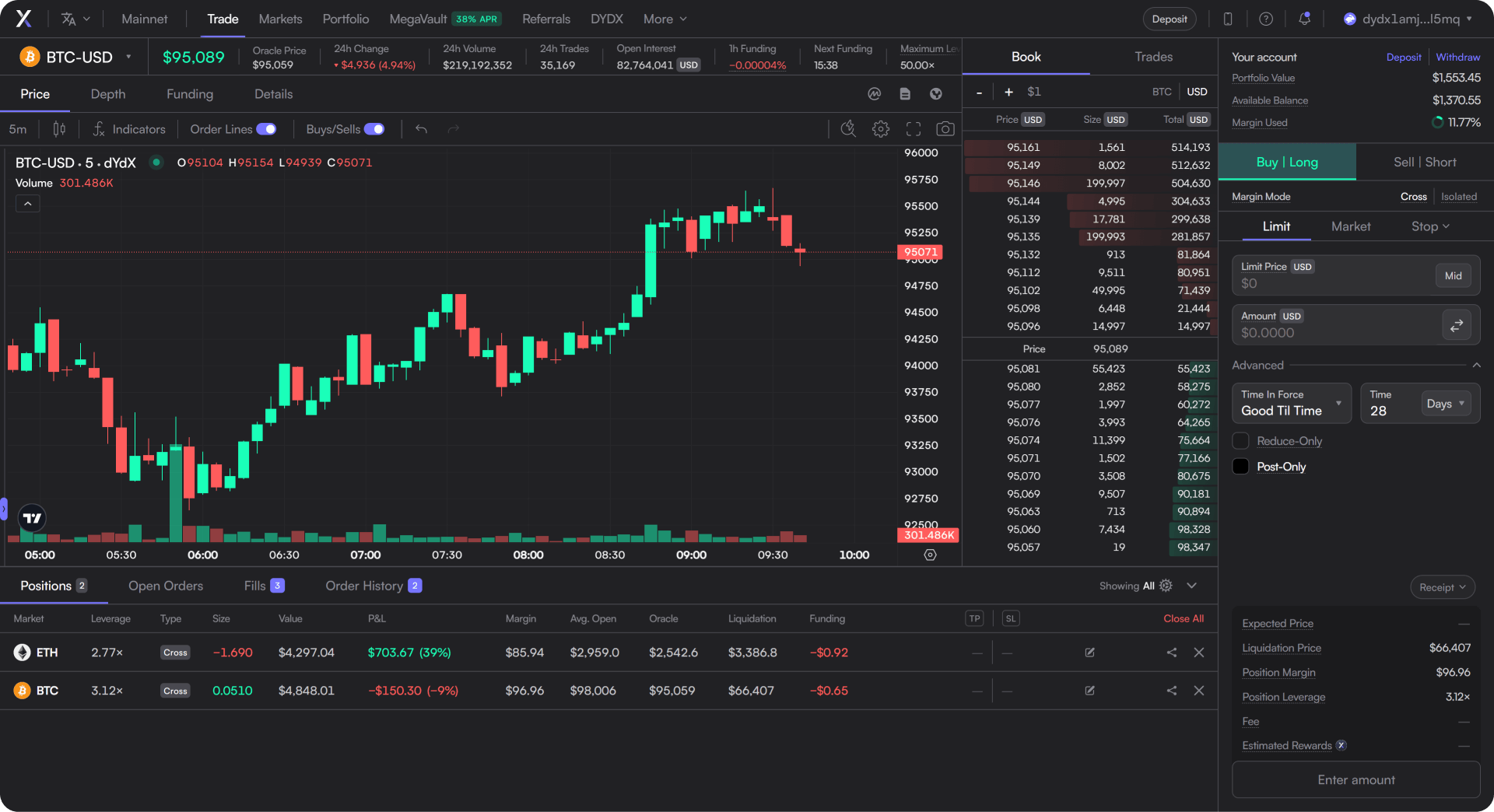The height and width of the screenshot is (812, 1494).
Task: Switch to the Trades tab
Action: point(1153,56)
